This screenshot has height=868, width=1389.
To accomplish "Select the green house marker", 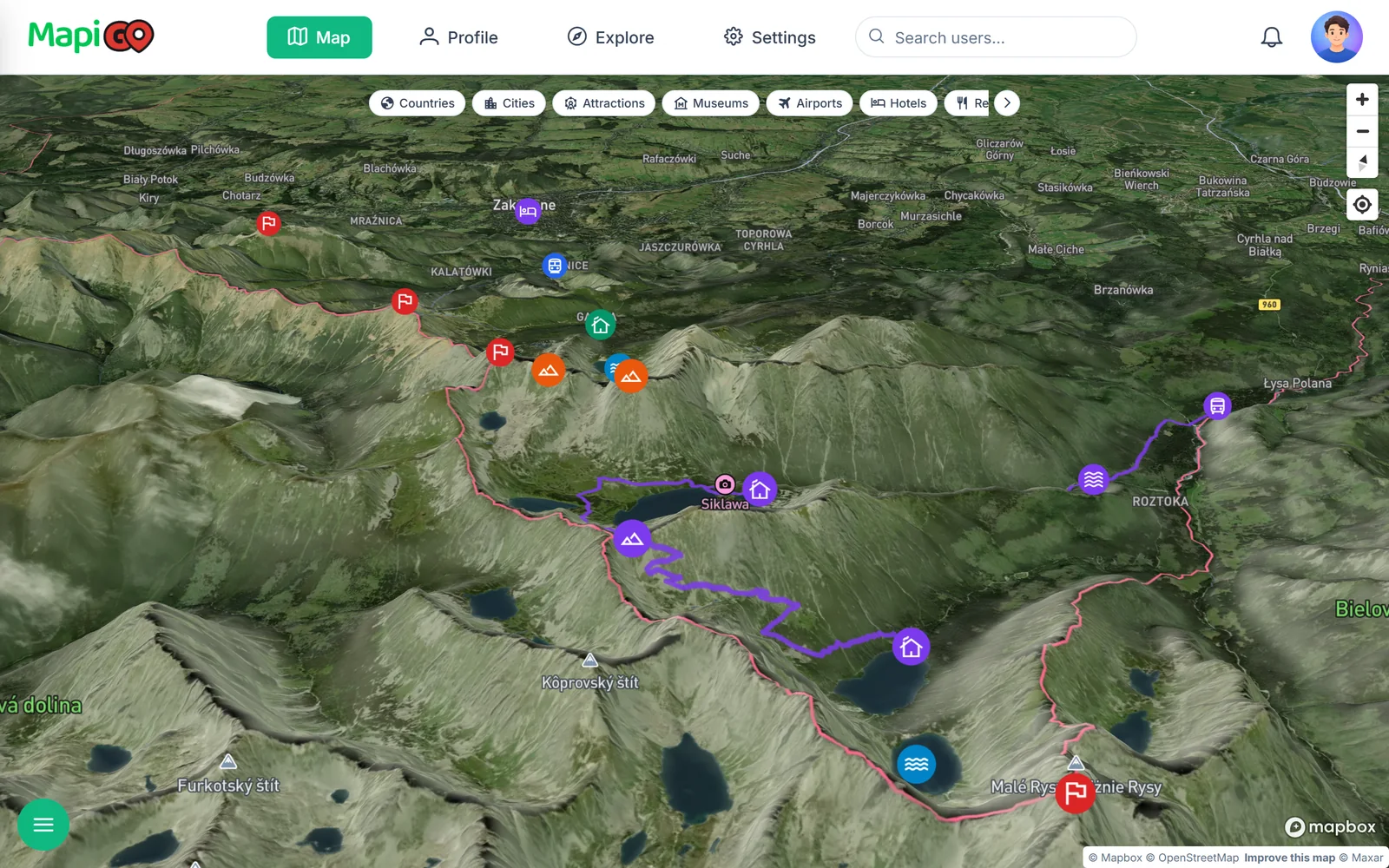I will [600, 325].
